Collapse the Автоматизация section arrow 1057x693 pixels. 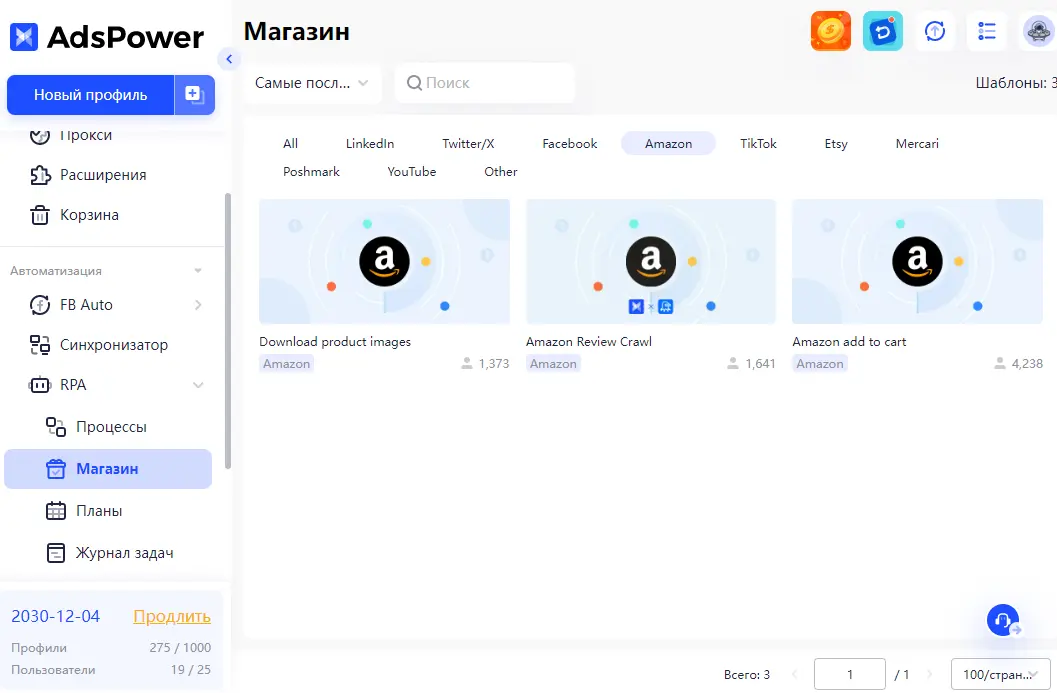coord(198,271)
